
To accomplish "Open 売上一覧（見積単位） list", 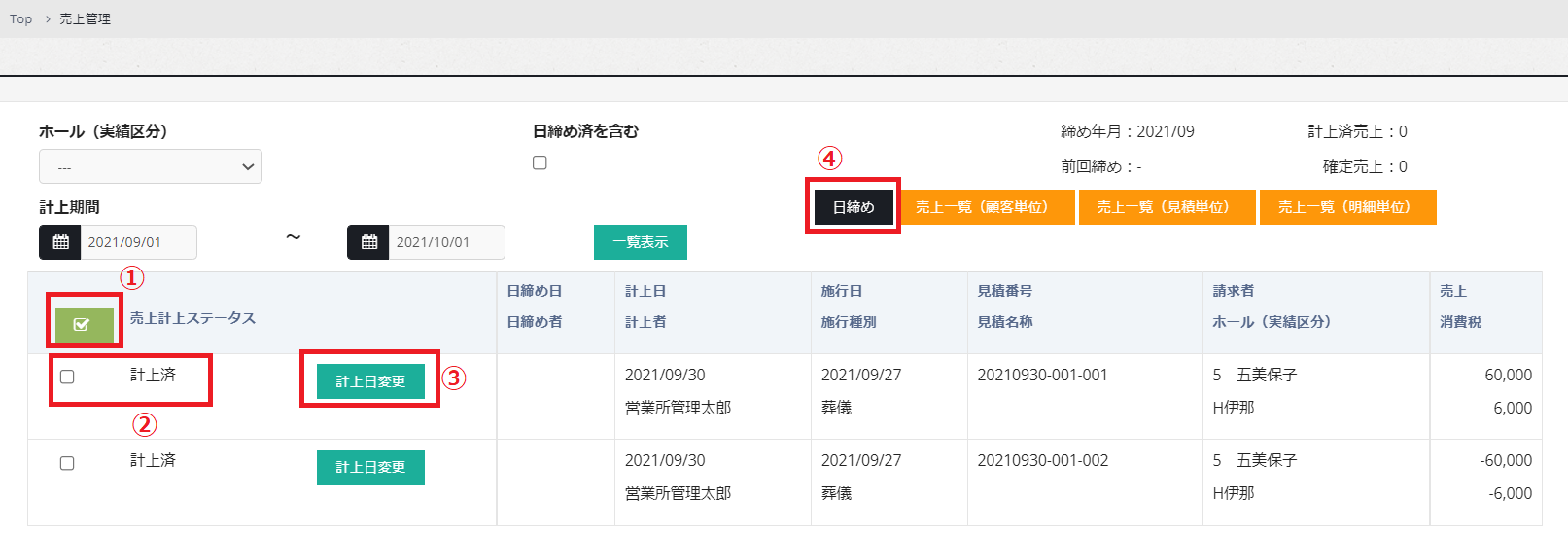I will (1165, 207).
